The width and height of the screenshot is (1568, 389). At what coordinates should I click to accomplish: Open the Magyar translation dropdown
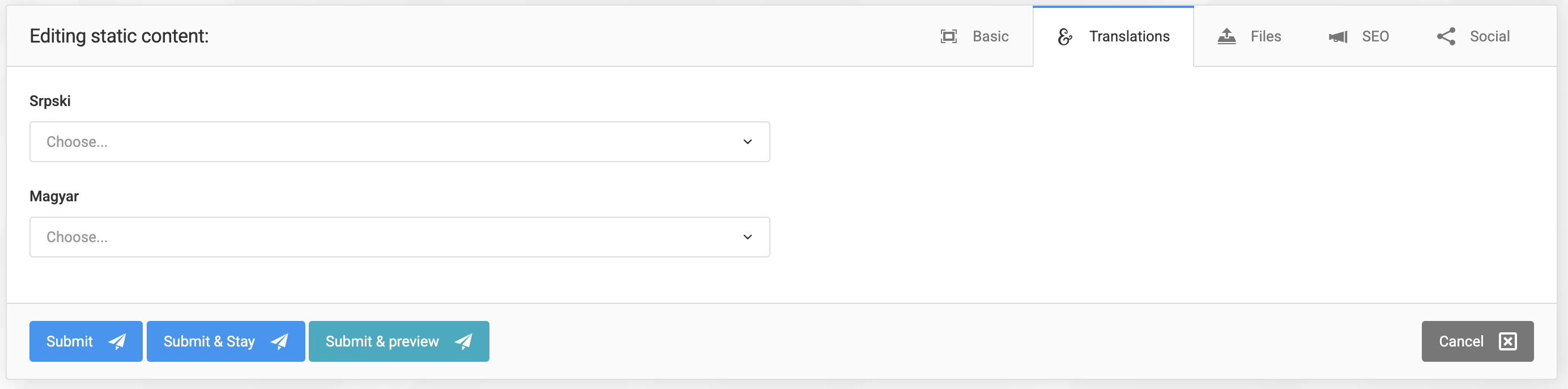click(x=390, y=237)
